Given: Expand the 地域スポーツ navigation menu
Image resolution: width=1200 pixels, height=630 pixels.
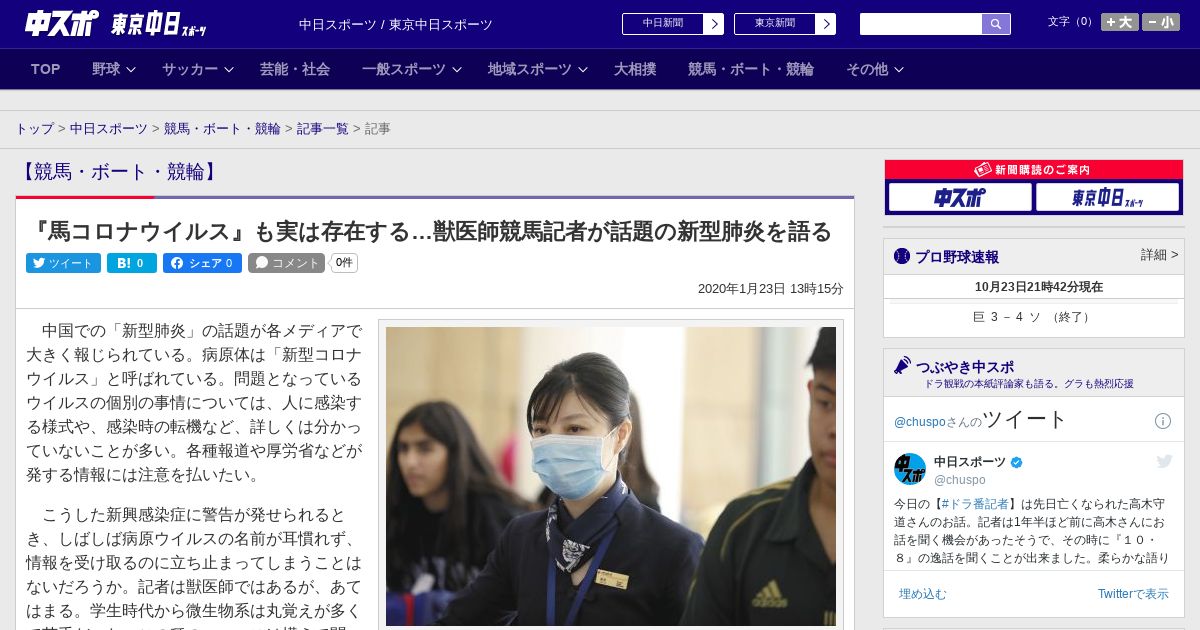Looking at the screenshot, I should tap(537, 69).
